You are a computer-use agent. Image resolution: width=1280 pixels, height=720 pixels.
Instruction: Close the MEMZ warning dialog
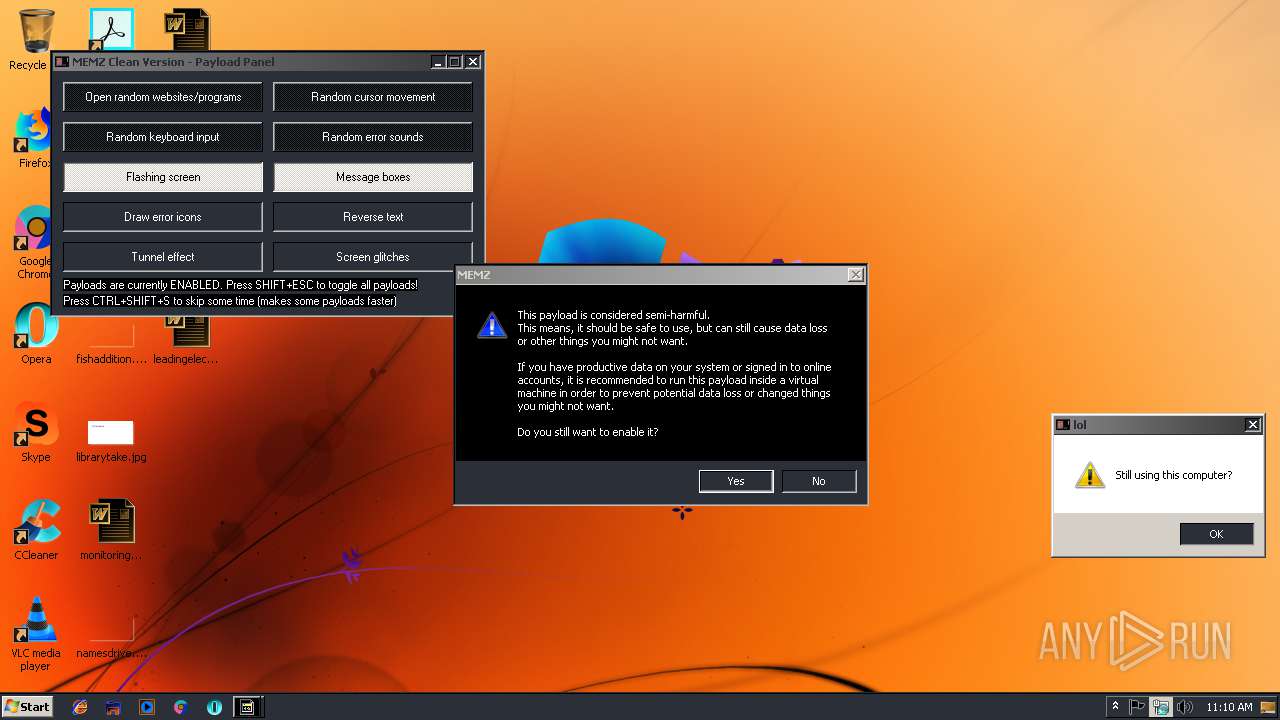click(855, 274)
